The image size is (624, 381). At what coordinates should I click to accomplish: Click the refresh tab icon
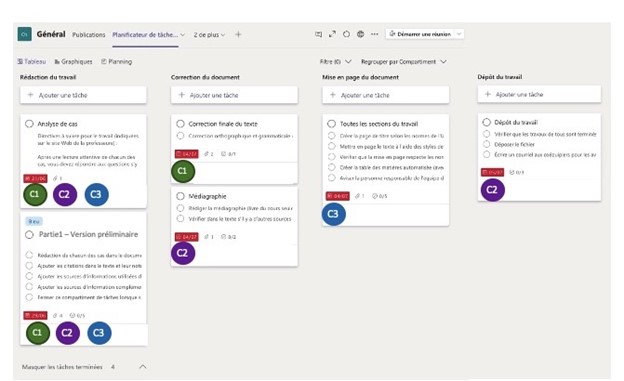(x=346, y=34)
